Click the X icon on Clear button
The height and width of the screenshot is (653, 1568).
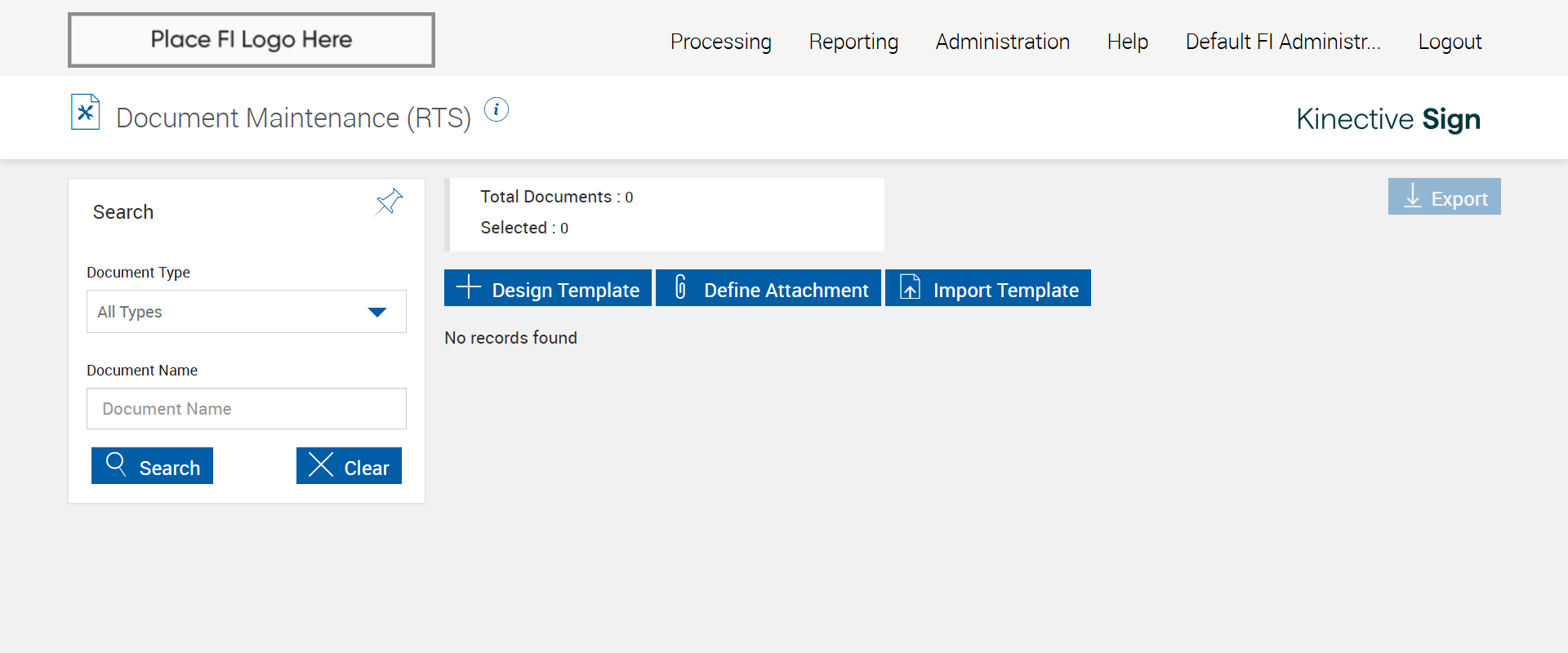click(x=321, y=464)
